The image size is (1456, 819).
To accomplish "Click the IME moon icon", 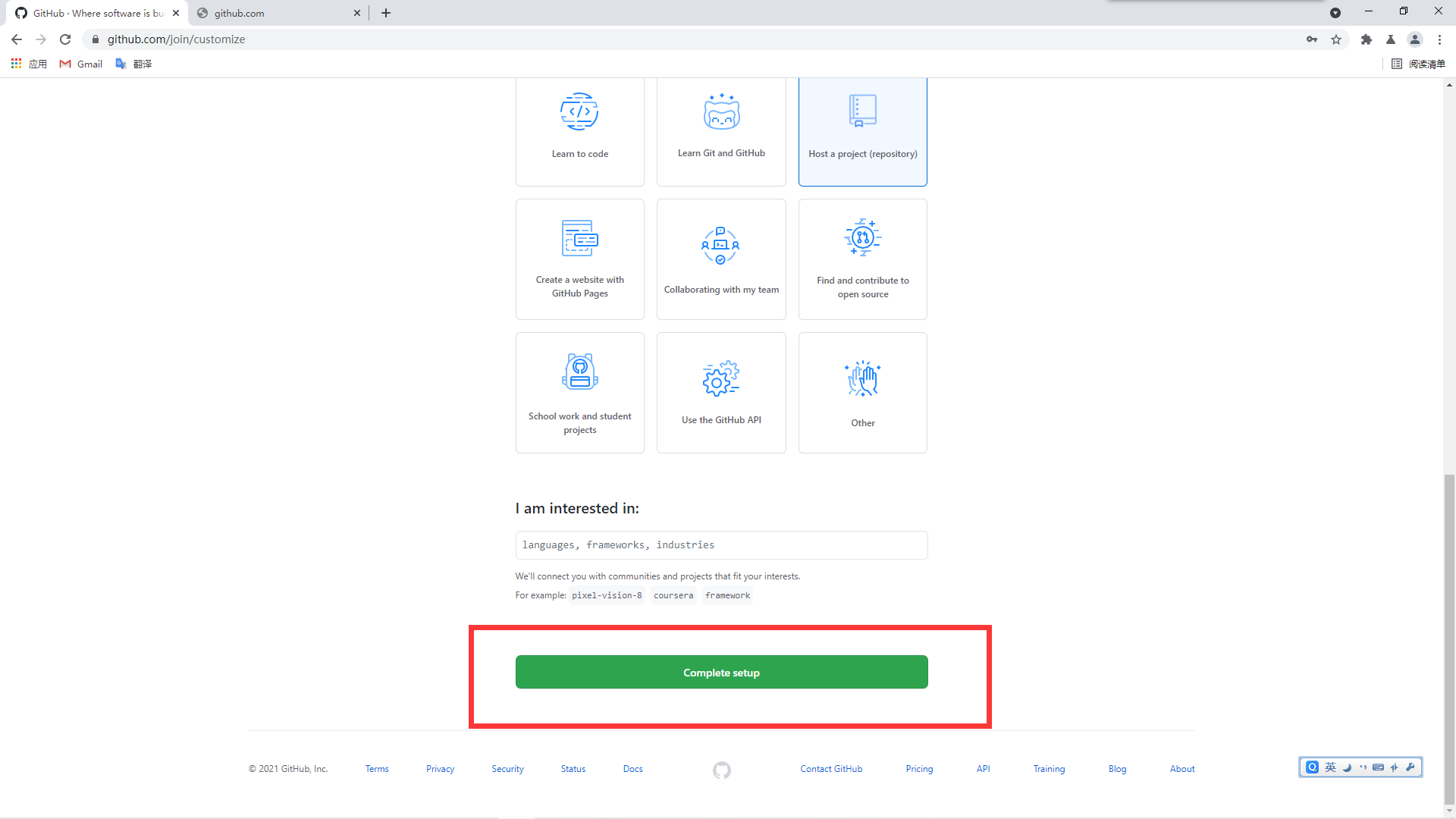I will tap(1348, 767).
